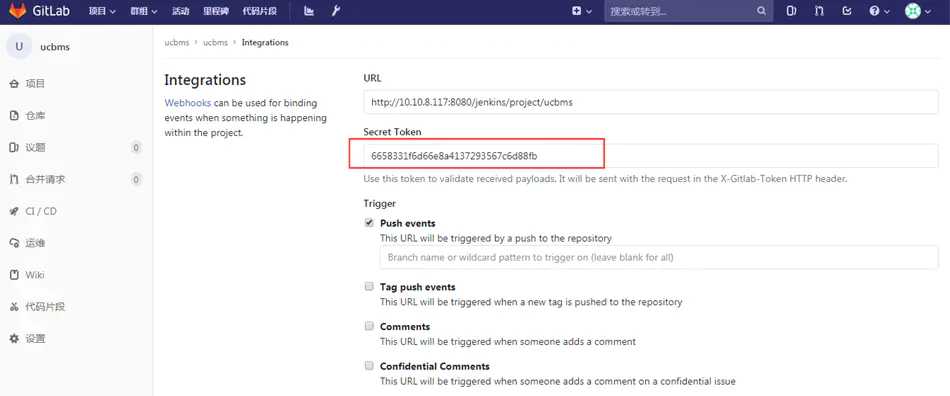Click the Integrations breadcrumb
This screenshot has height=396, width=950.
click(265, 42)
